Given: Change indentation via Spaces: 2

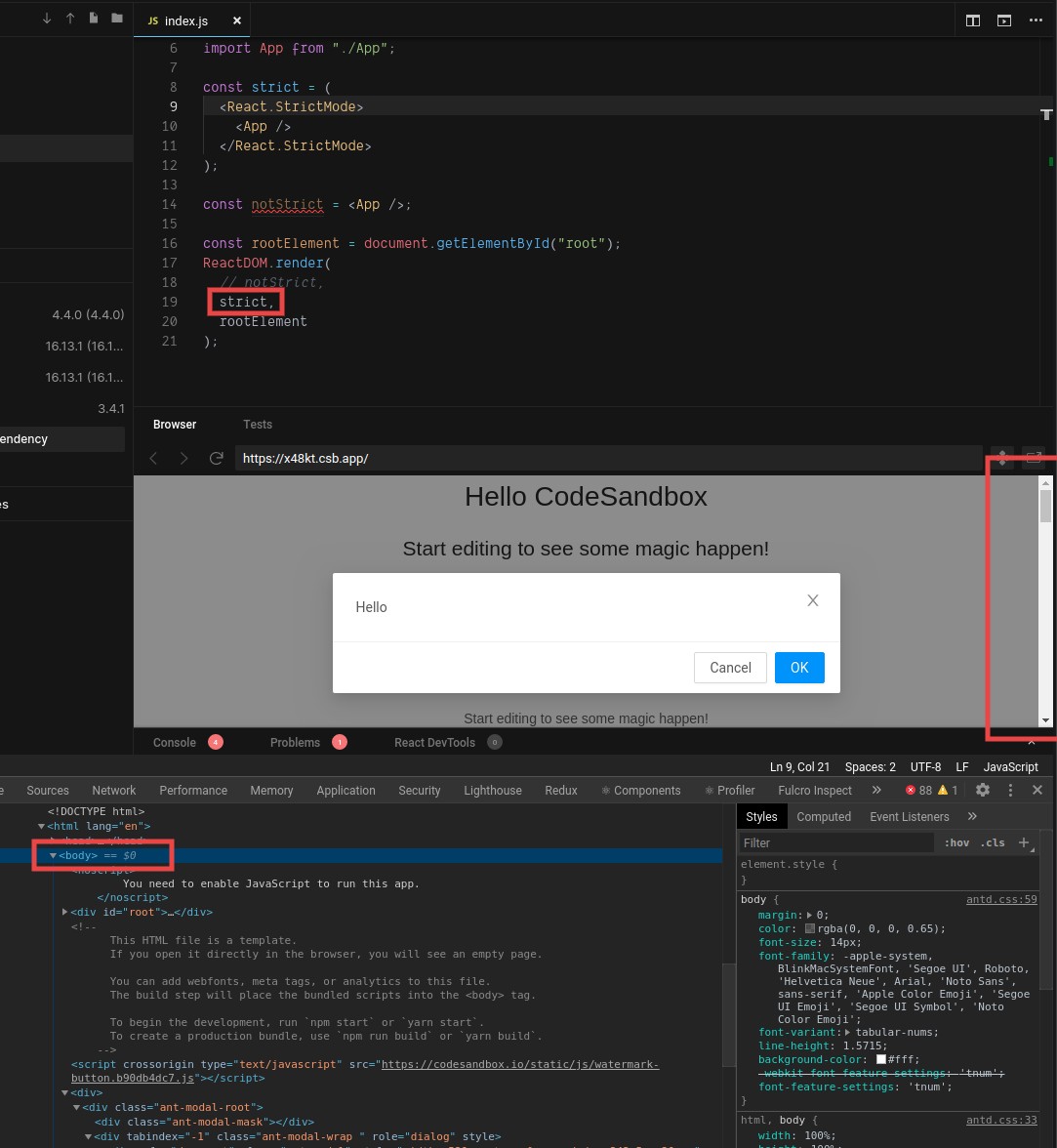Looking at the screenshot, I should [871, 767].
